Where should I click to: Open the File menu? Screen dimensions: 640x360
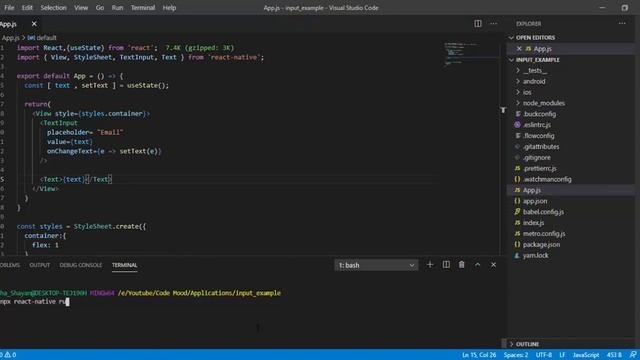[x=9, y=8]
